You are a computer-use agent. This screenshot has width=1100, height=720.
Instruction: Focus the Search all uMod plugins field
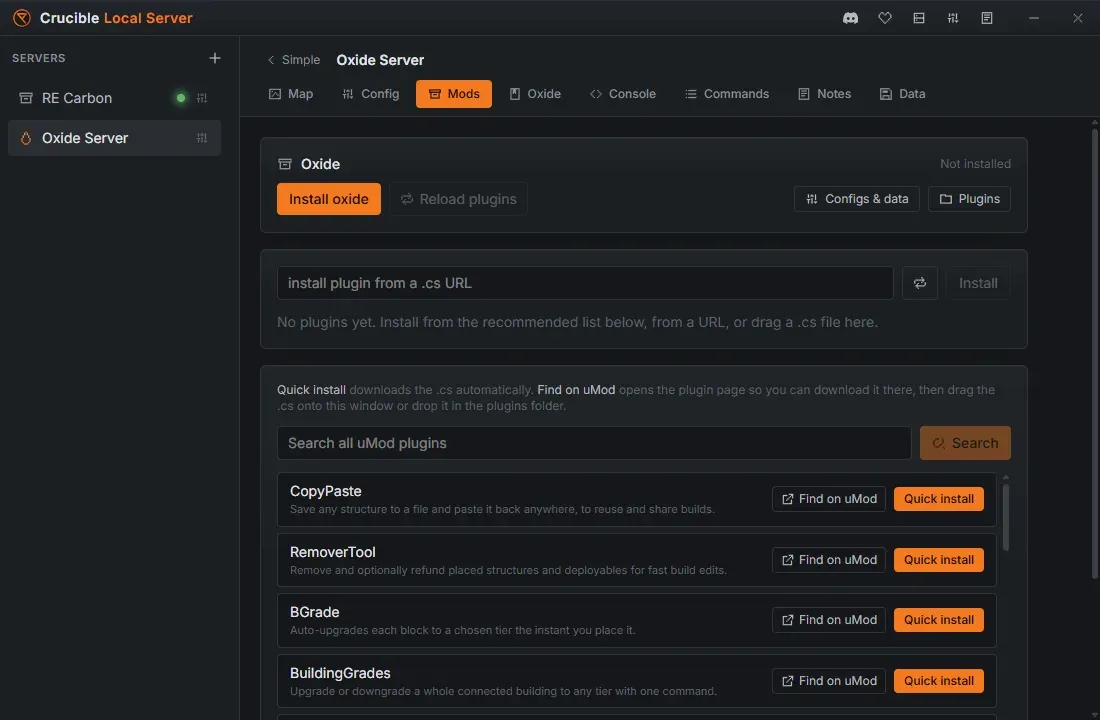[x=594, y=443]
